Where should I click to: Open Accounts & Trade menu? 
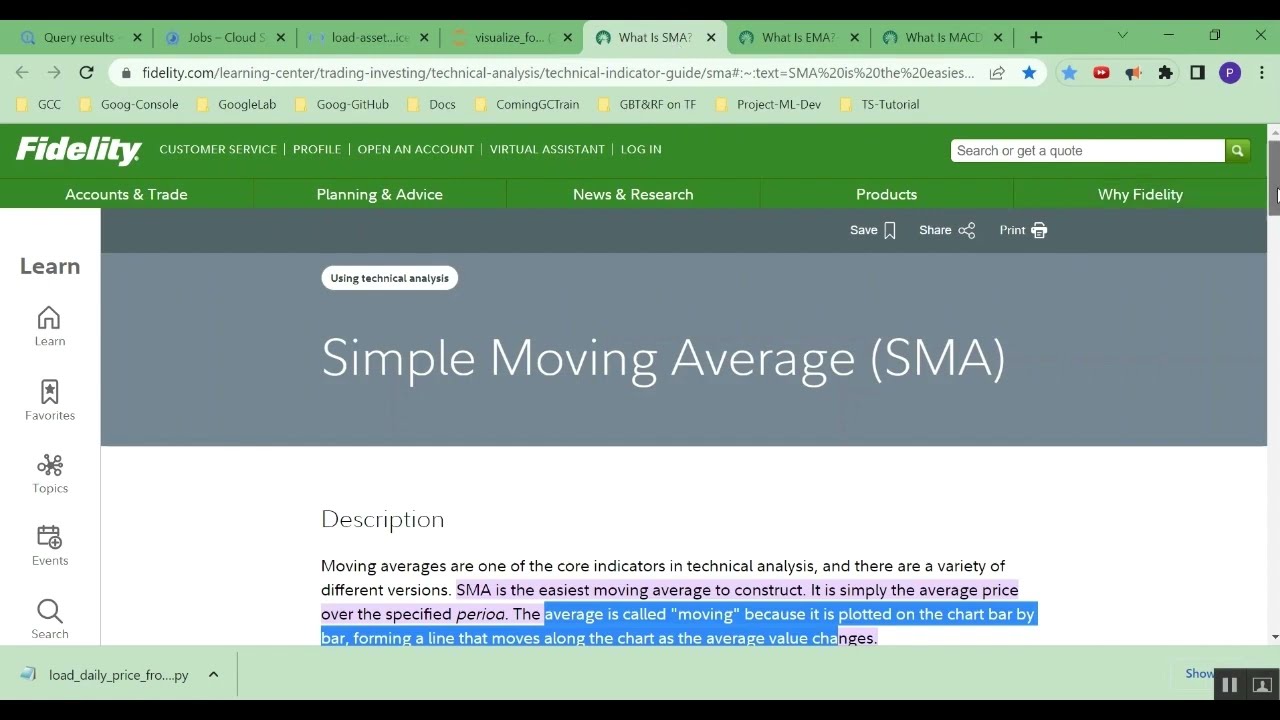point(126,194)
